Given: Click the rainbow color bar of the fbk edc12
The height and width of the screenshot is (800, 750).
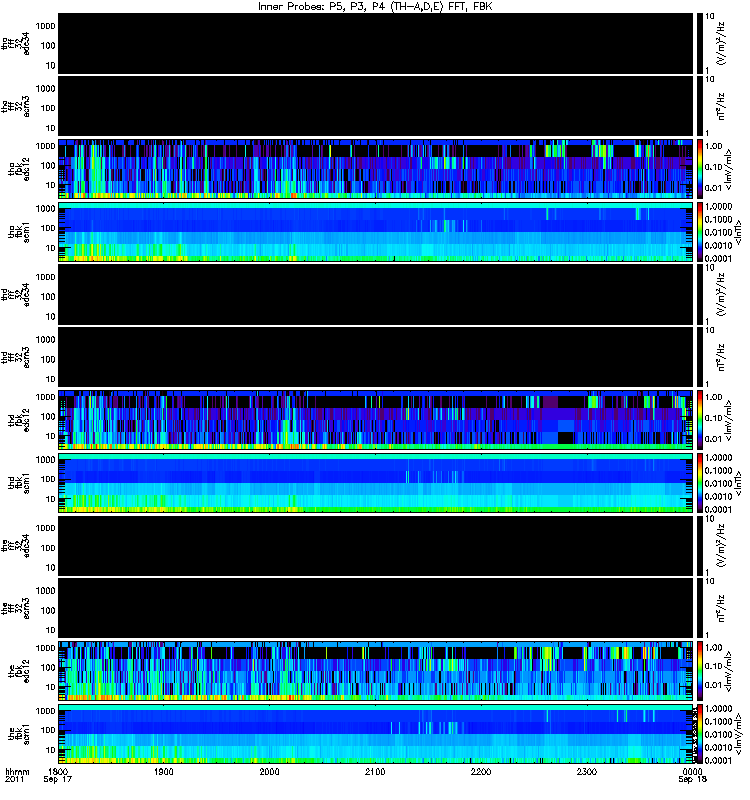Looking at the screenshot, I should pos(699,671).
